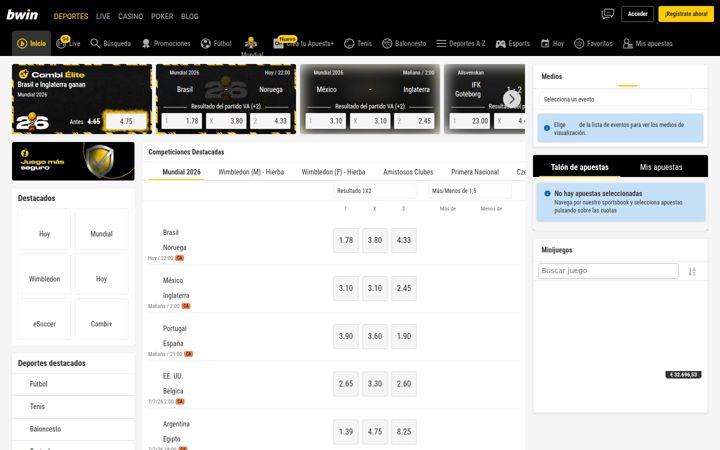Switch to Amistosos Clubes tab
Image resolution: width=720 pixels, height=450 pixels.
tap(408, 172)
